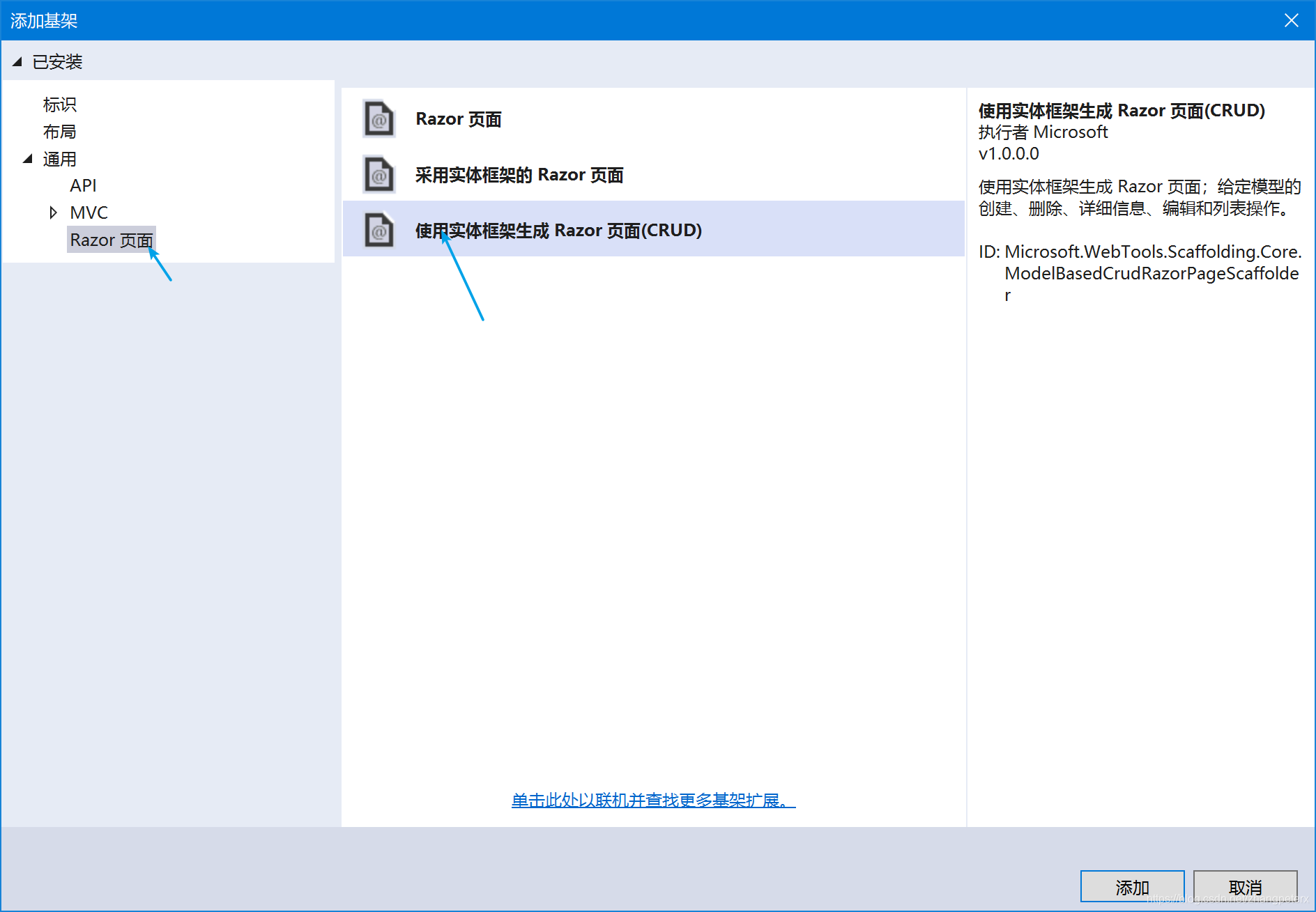
Task: Choose 采用实体框架的 Razor 页面 scaffold item
Action: click(x=654, y=175)
